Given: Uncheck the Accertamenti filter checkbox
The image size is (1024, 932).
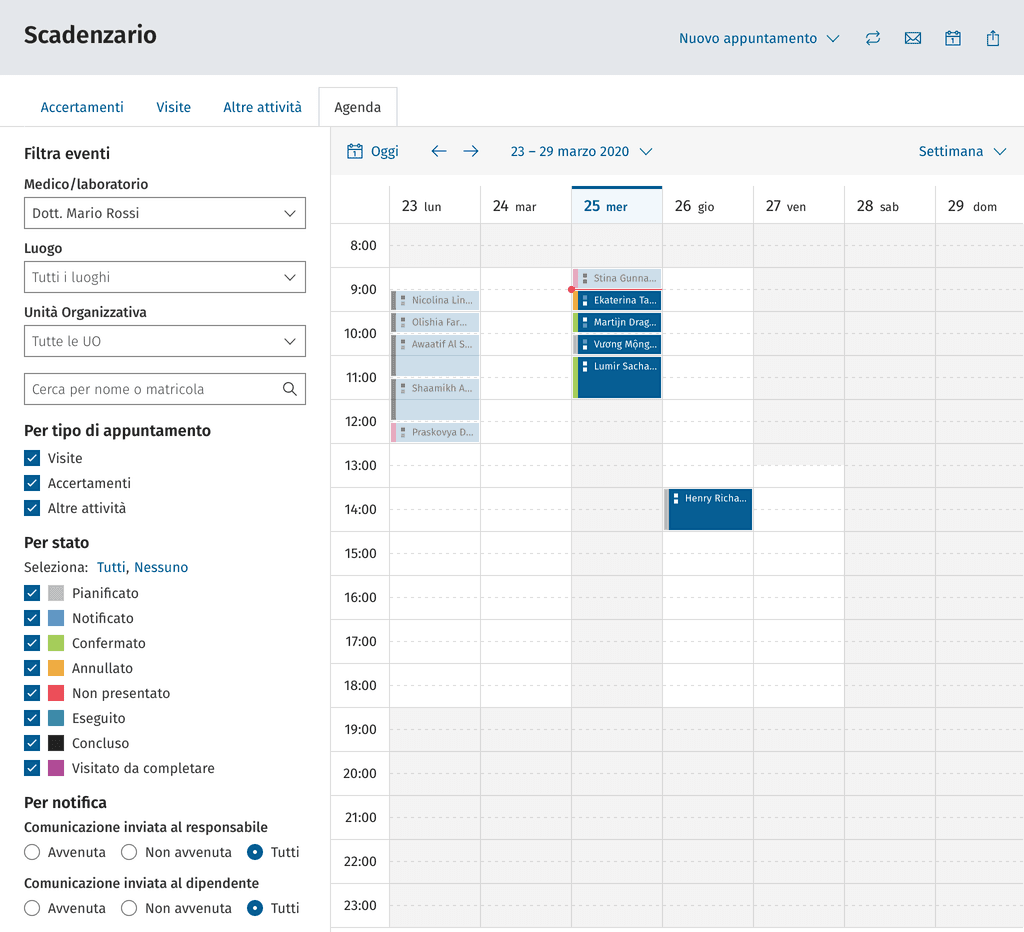Looking at the screenshot, I should click(32, 483).
